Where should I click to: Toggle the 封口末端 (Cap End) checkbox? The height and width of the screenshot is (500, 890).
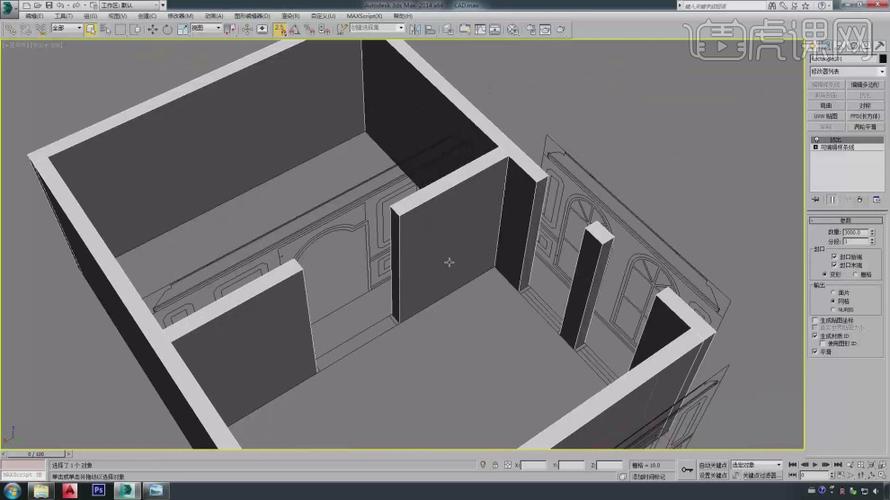pos(834,265)
